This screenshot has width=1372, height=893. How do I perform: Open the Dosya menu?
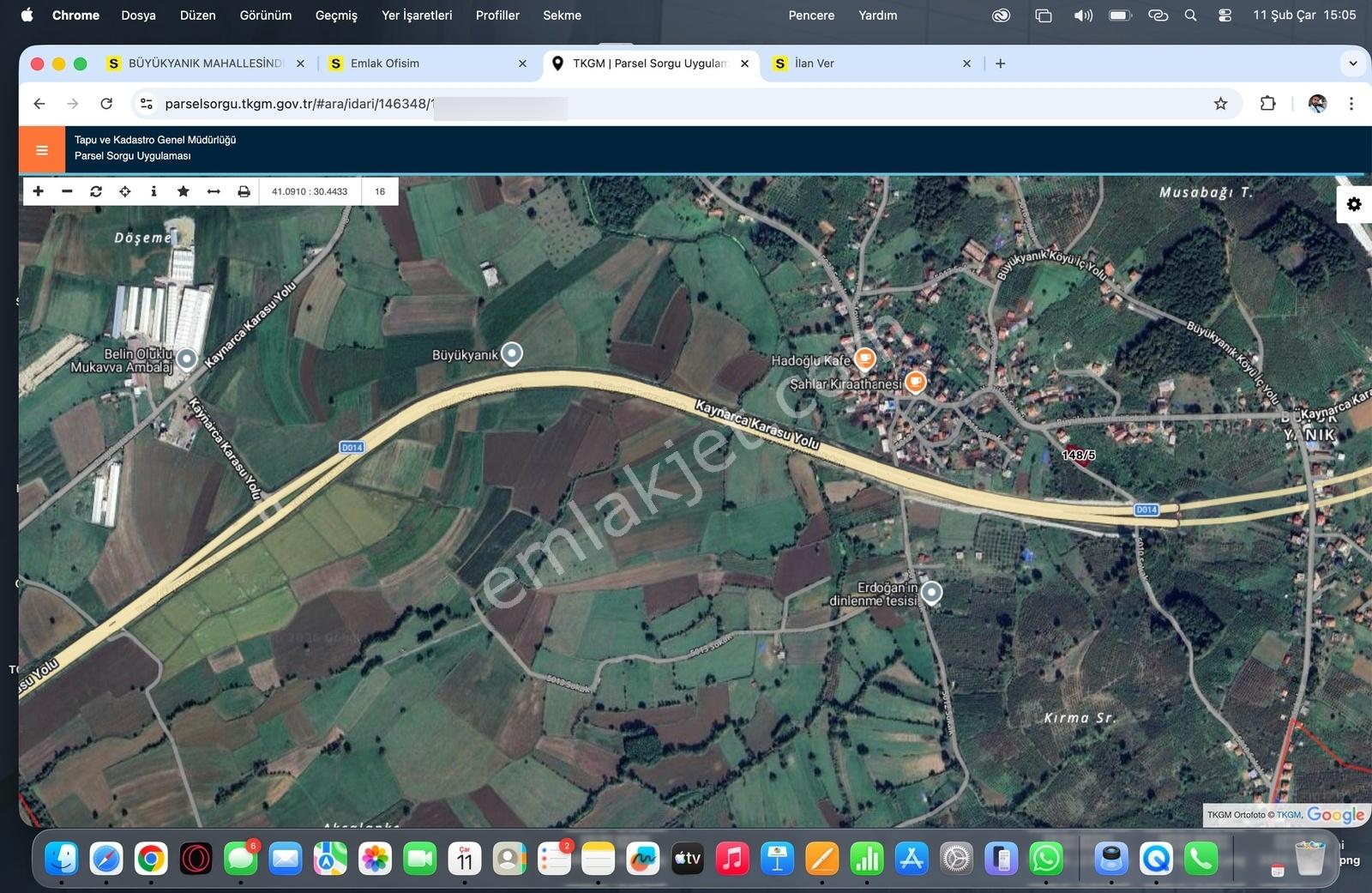coord(138,15)
